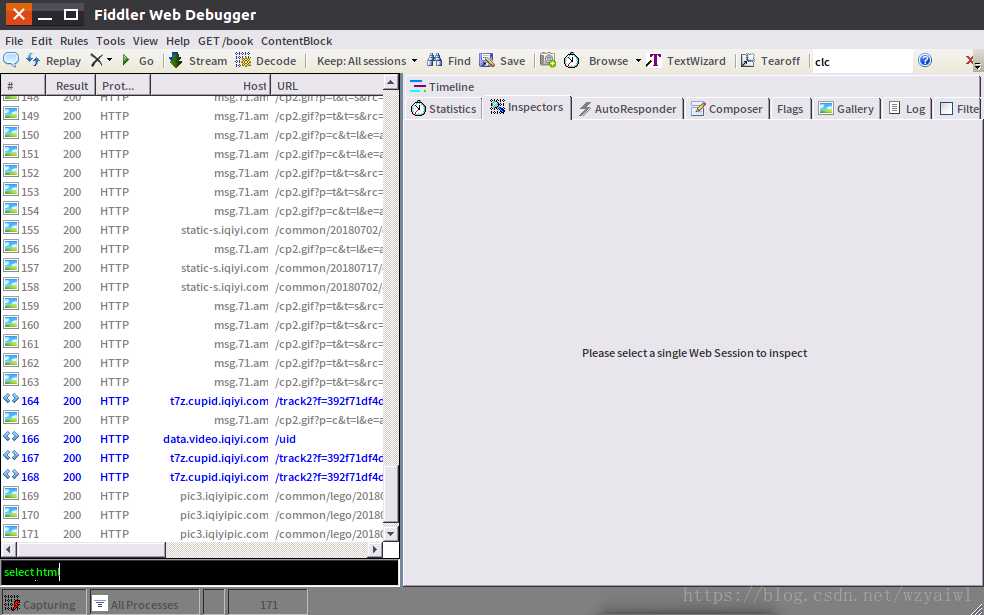Select session 160 msg.71.am row
Image resolution: width=984 pixels, height=615 pixels.
coord(192,324)
